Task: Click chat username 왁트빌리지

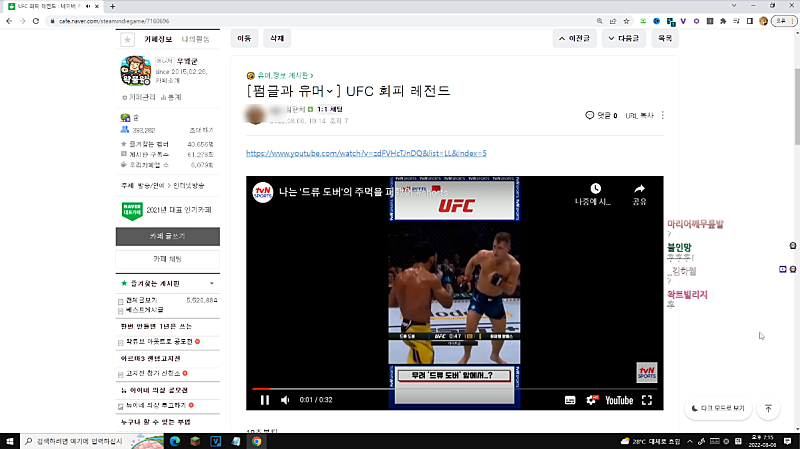Action: click(687, 294)
